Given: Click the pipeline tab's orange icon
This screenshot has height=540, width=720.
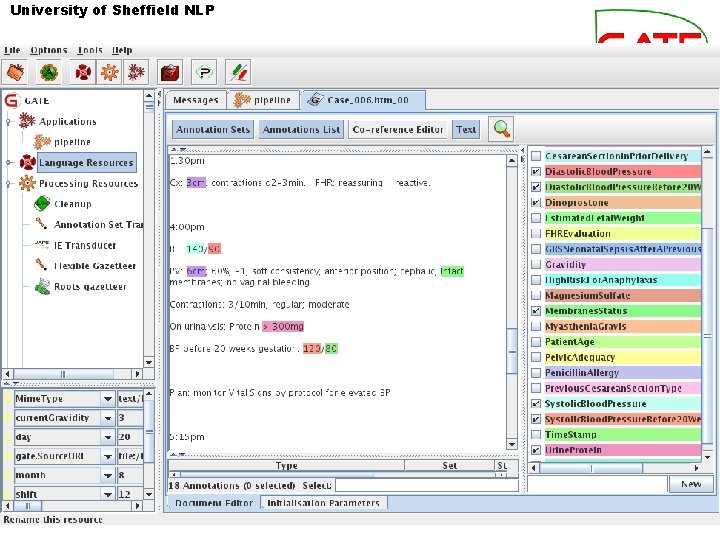Looking at the screenshot, I should (x=242, y=100).
